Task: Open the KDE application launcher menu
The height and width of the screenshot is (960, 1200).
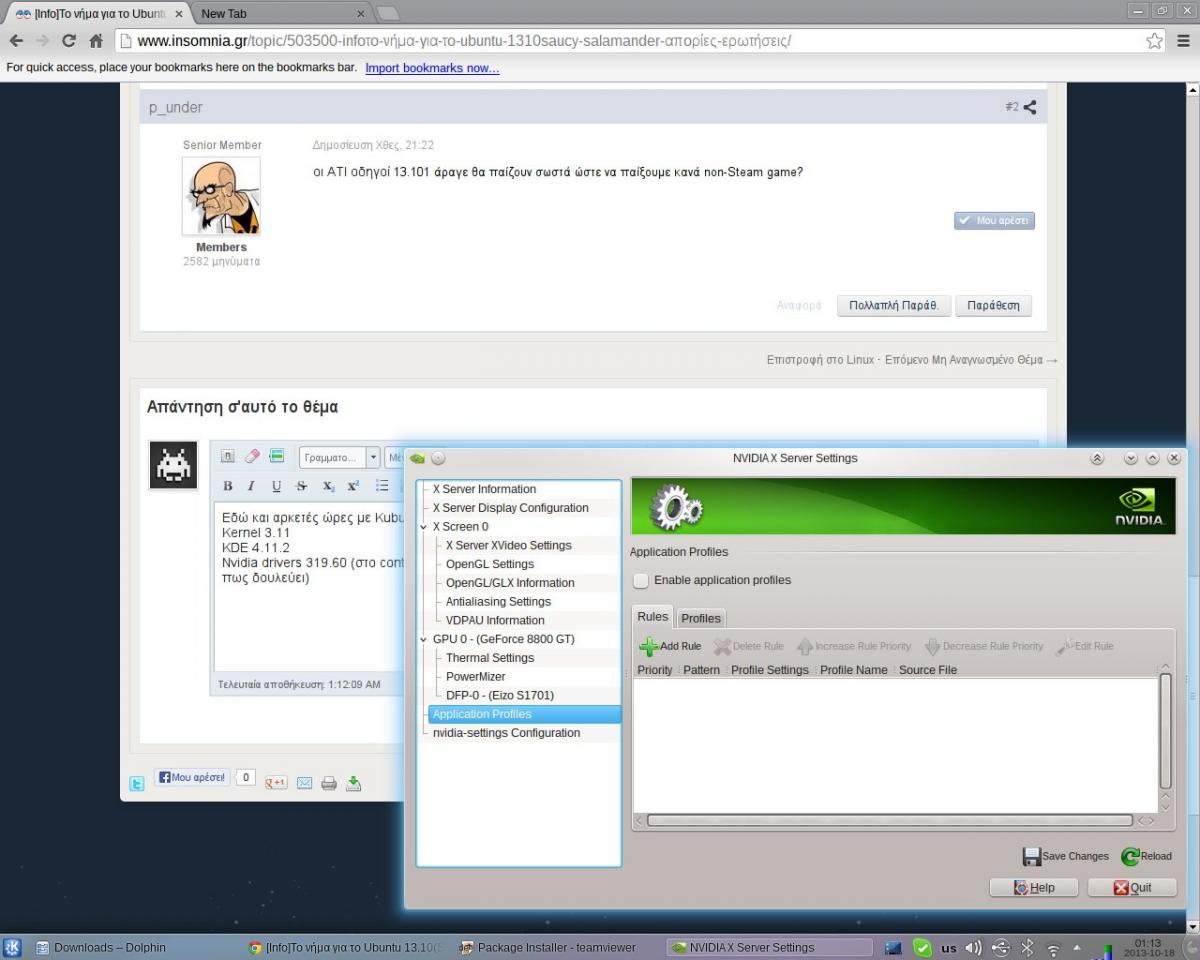Action: (13, 947)
